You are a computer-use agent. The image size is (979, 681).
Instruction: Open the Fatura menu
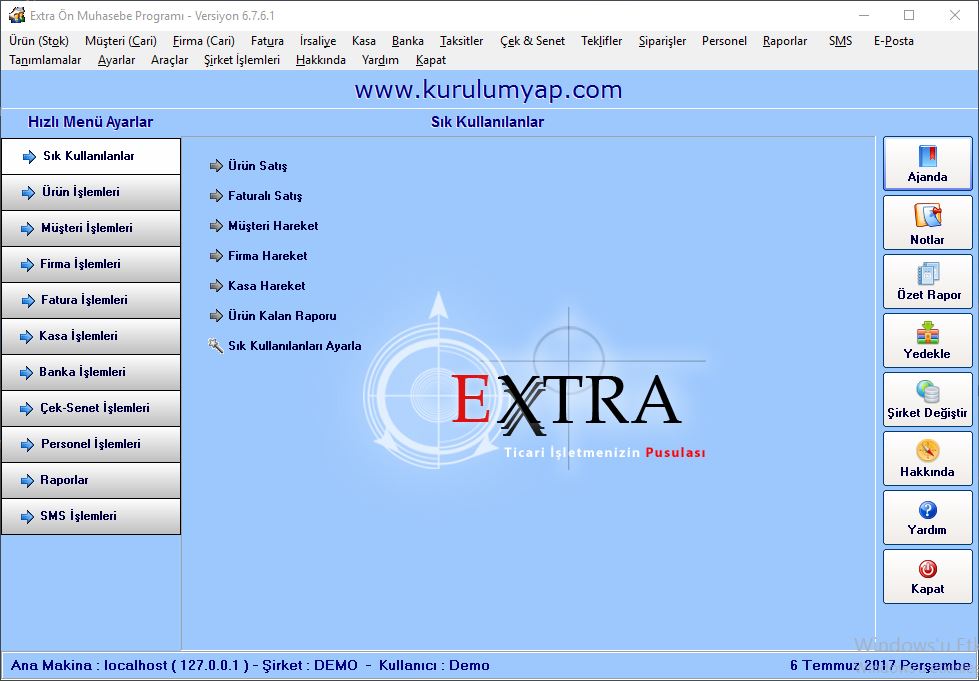pos(267,41)
